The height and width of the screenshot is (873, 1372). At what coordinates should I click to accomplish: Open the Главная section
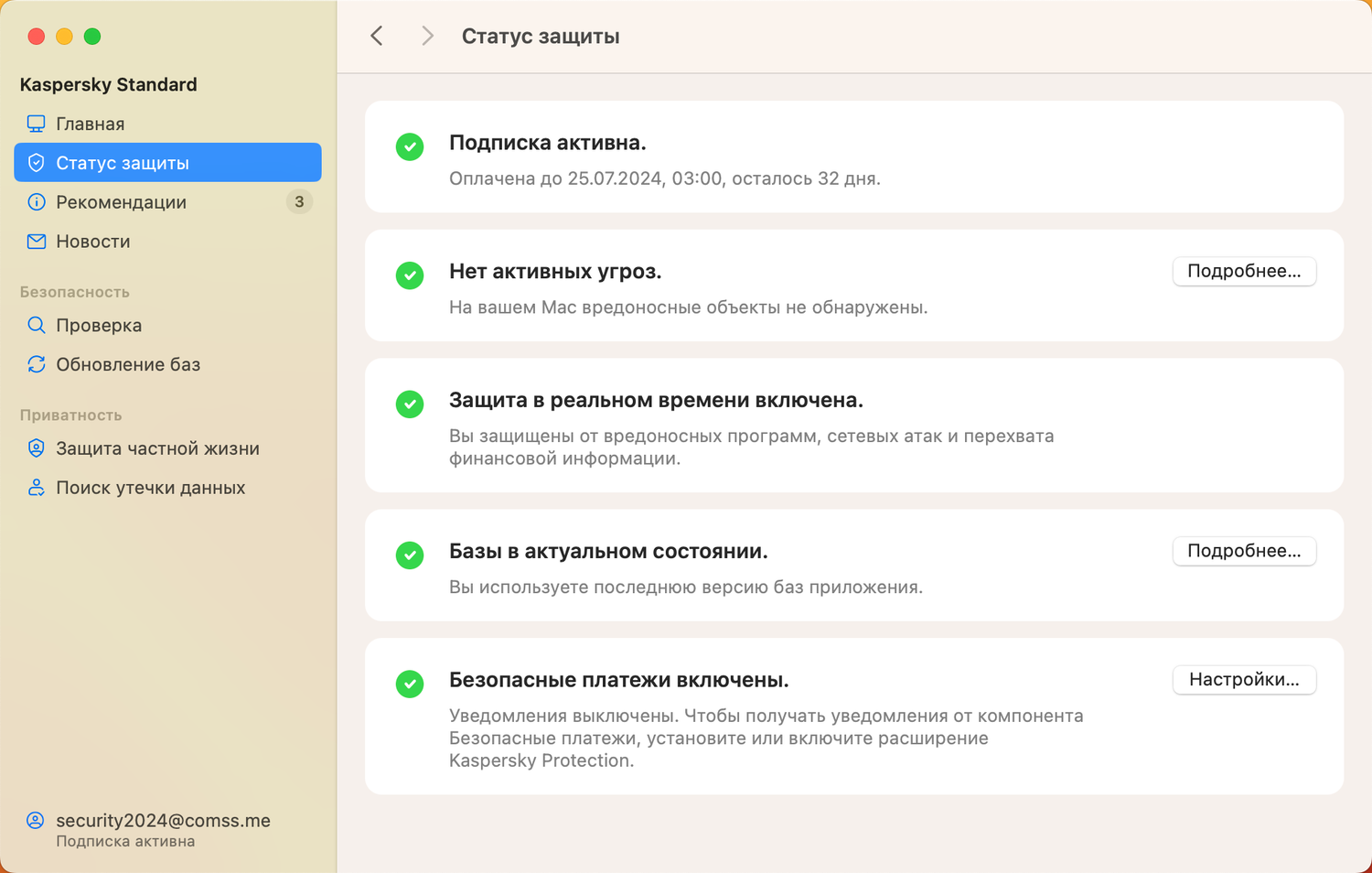click(167, 124)
